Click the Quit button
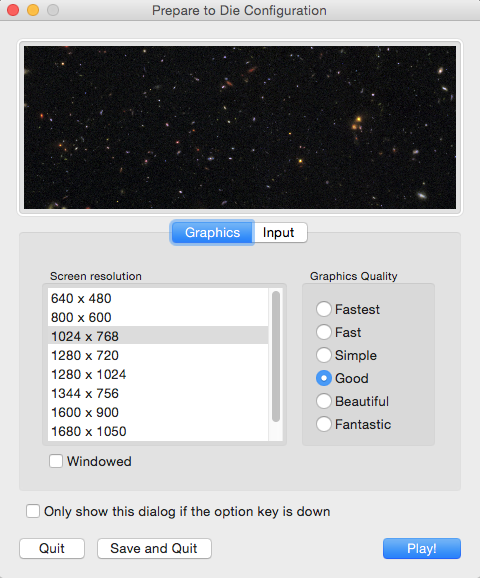 [x=52, y=549]
